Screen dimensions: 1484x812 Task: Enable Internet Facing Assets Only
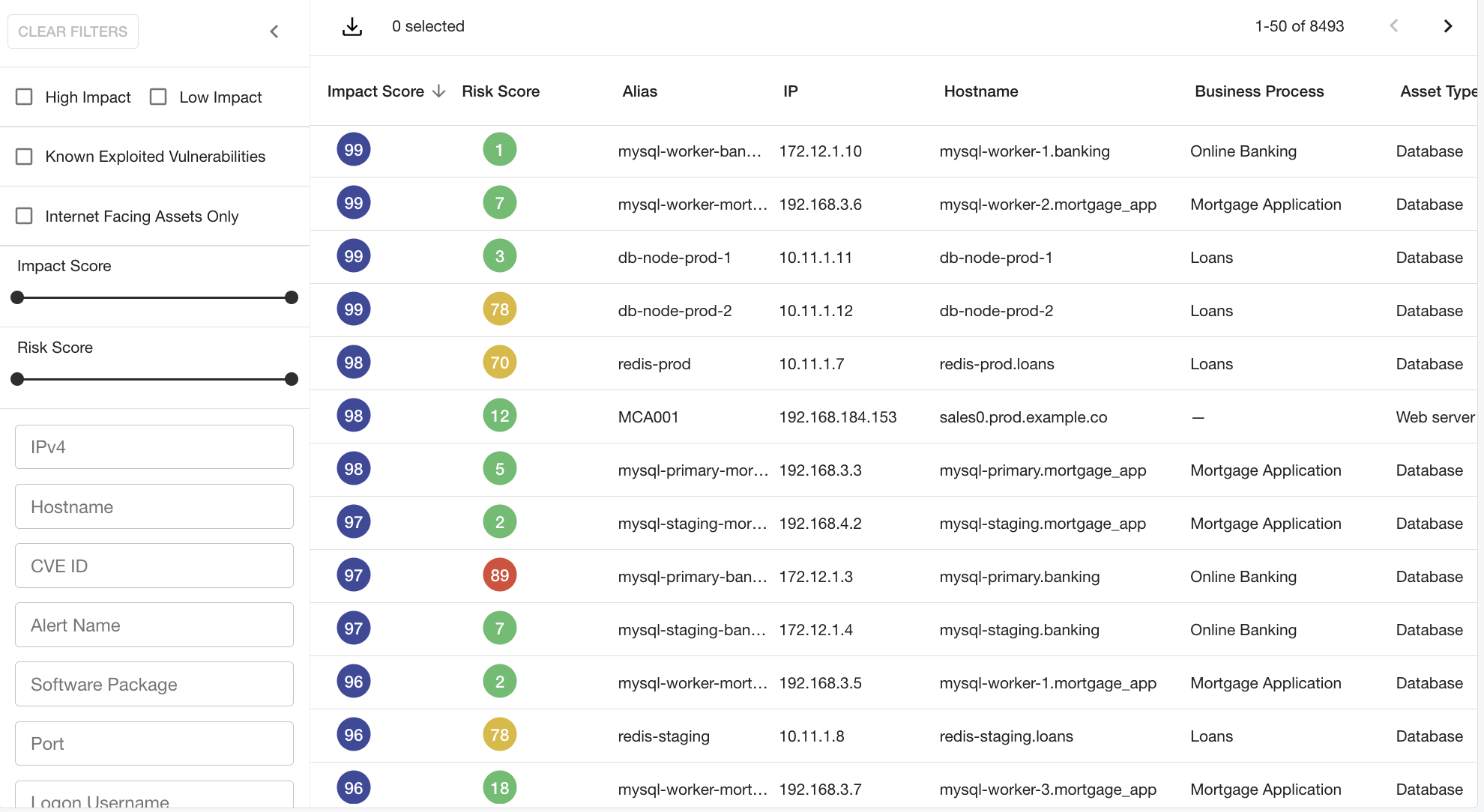point(25,216)
